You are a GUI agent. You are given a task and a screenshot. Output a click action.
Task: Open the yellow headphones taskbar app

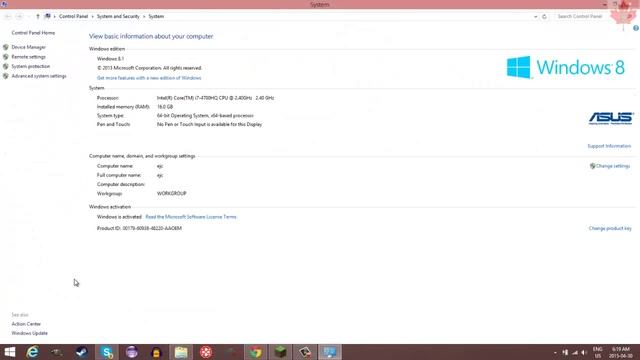tap(156, 352)
